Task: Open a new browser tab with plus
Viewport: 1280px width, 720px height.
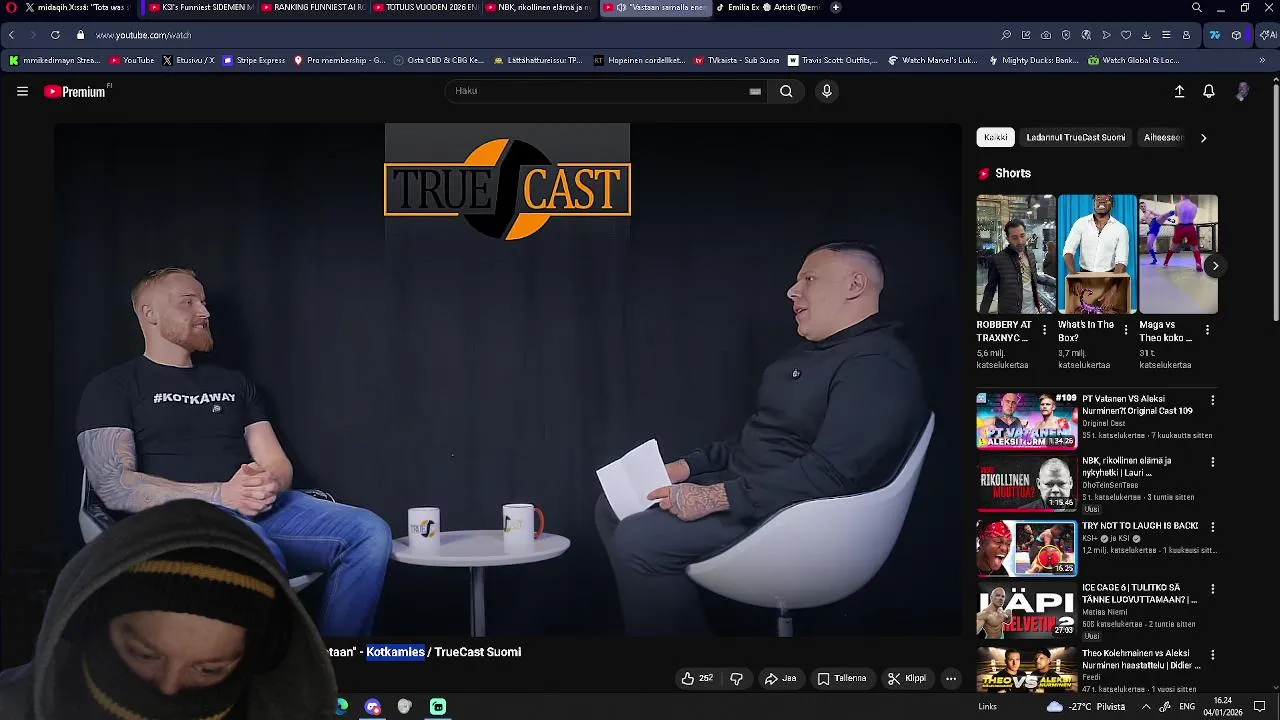Action: click(836, 7)
